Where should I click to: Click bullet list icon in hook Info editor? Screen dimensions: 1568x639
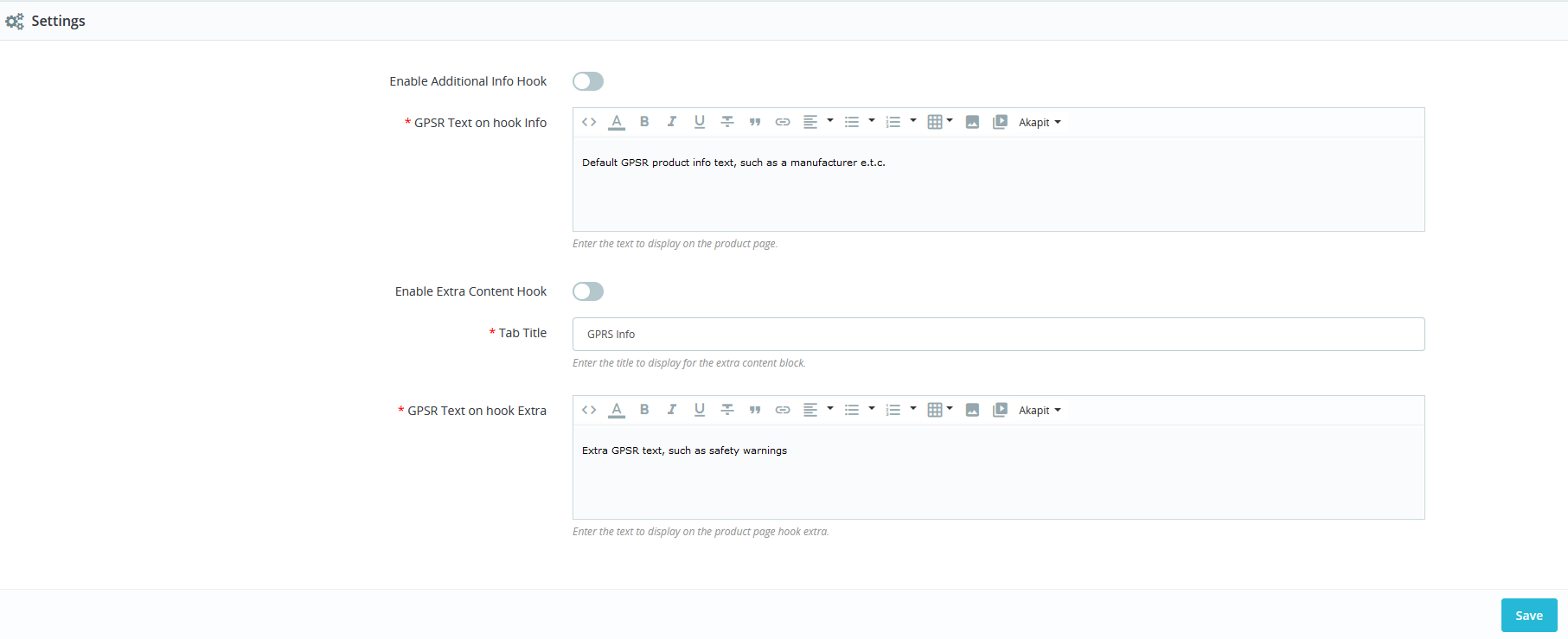(852, 122)
